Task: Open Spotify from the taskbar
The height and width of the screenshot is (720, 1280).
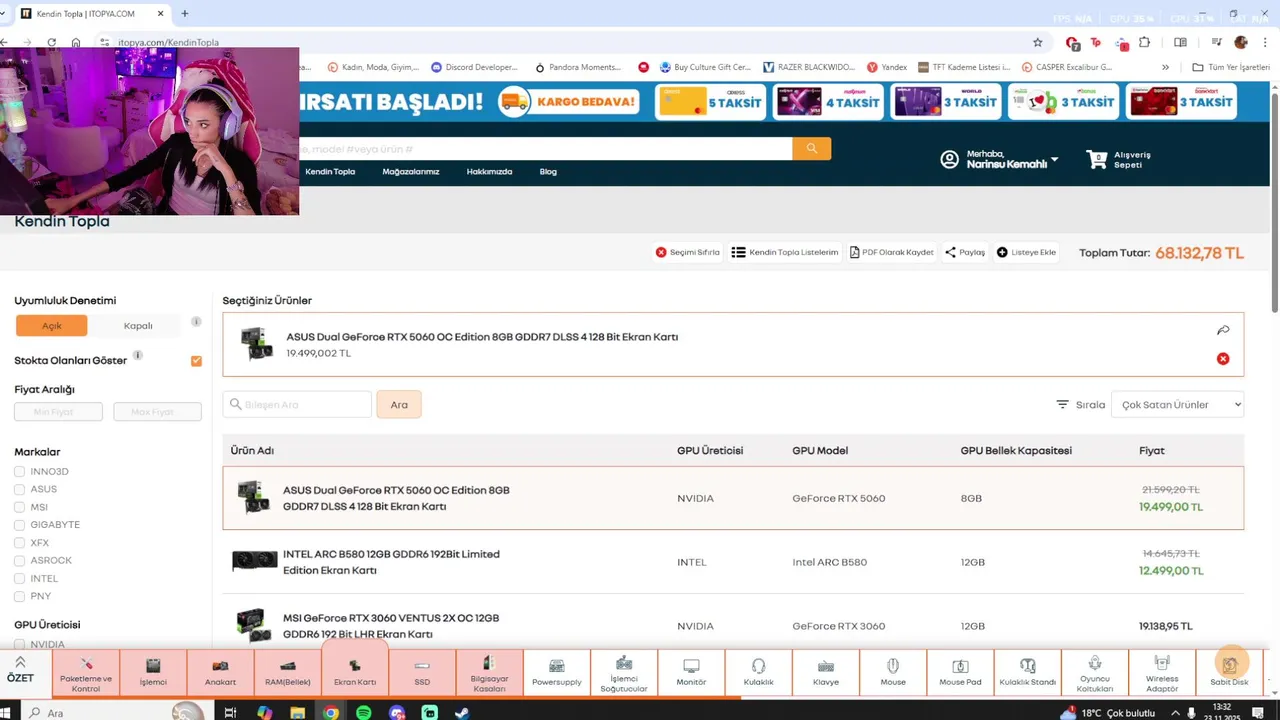Action: point(363,713)
